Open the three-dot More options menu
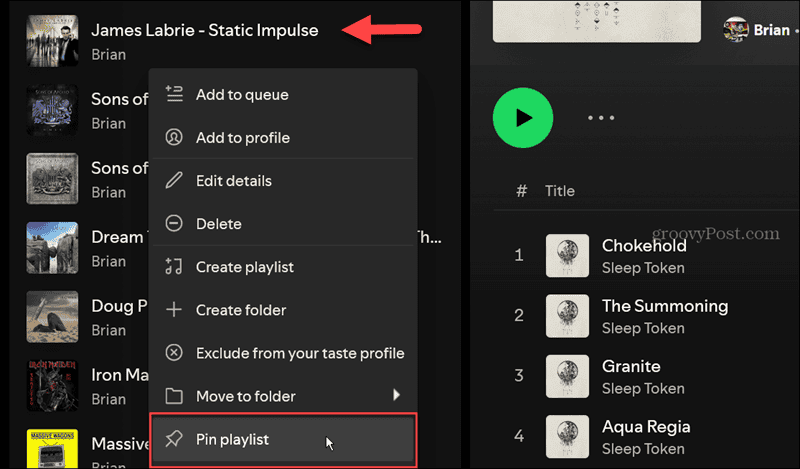Image resolution: width=800 pixels, height=469 pixels. [x=601, y=118]
